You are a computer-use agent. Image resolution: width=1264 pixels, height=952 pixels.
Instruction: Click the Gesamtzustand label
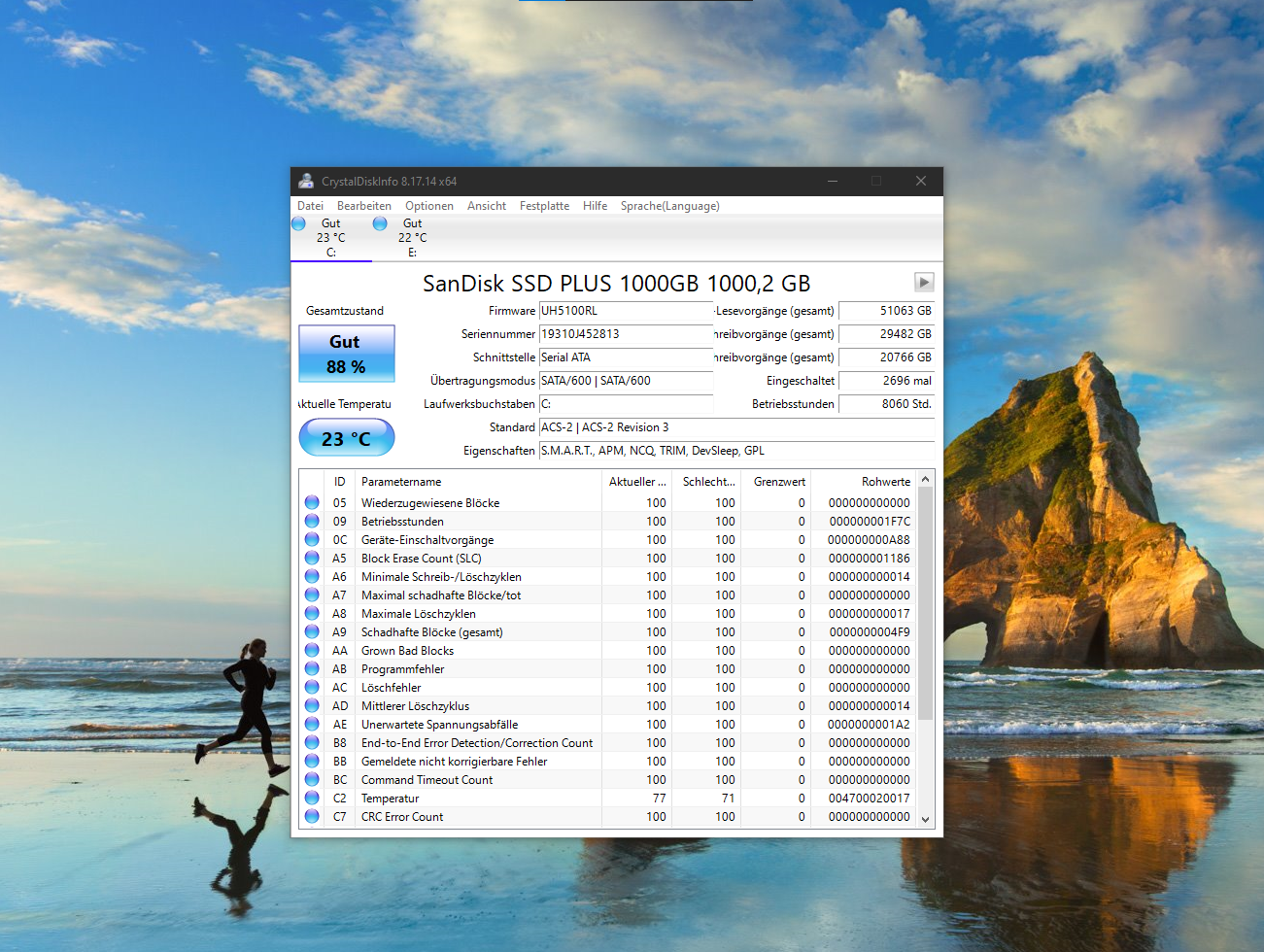[345, 311]
